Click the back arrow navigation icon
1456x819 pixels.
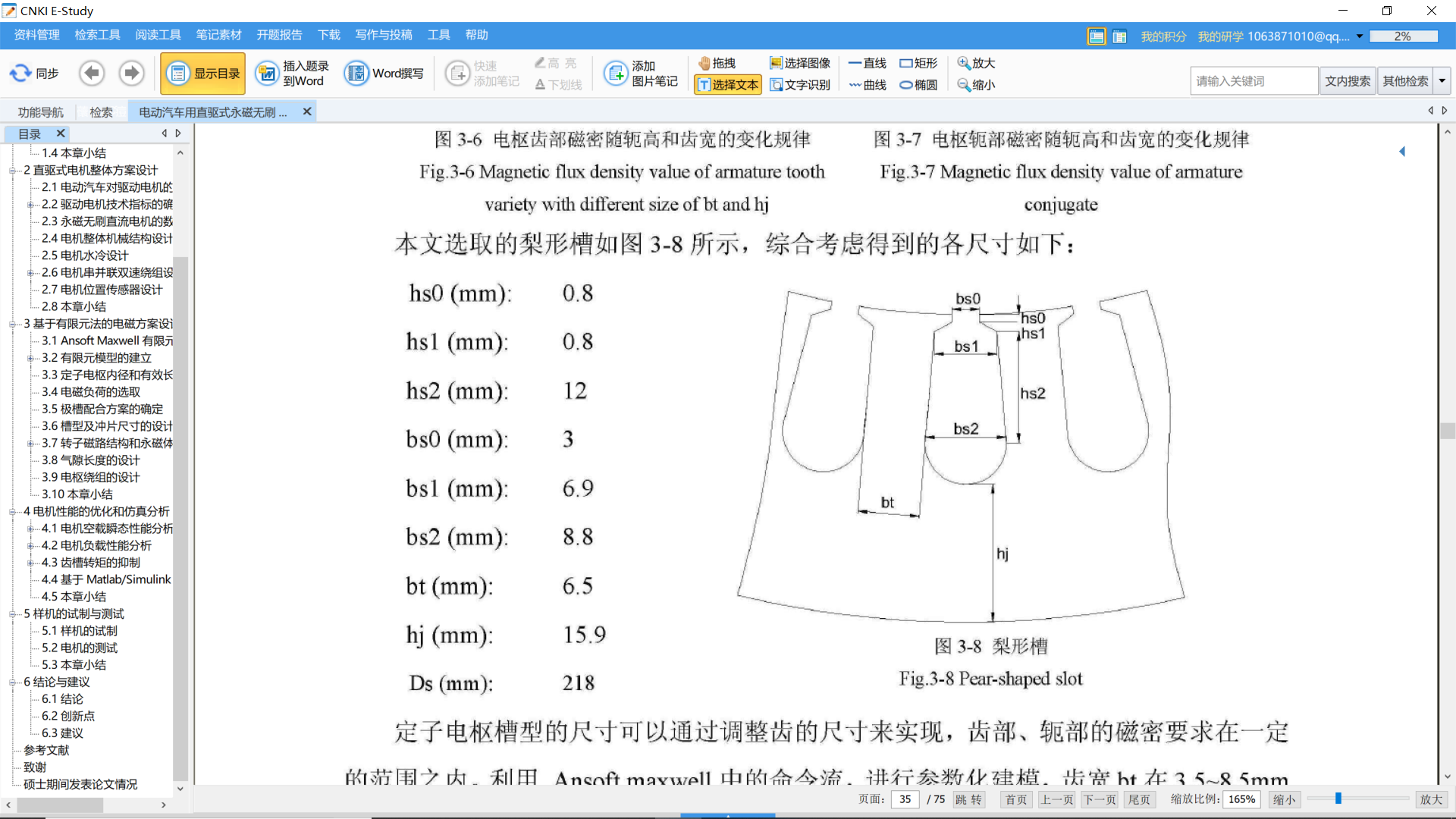[92, 74]
